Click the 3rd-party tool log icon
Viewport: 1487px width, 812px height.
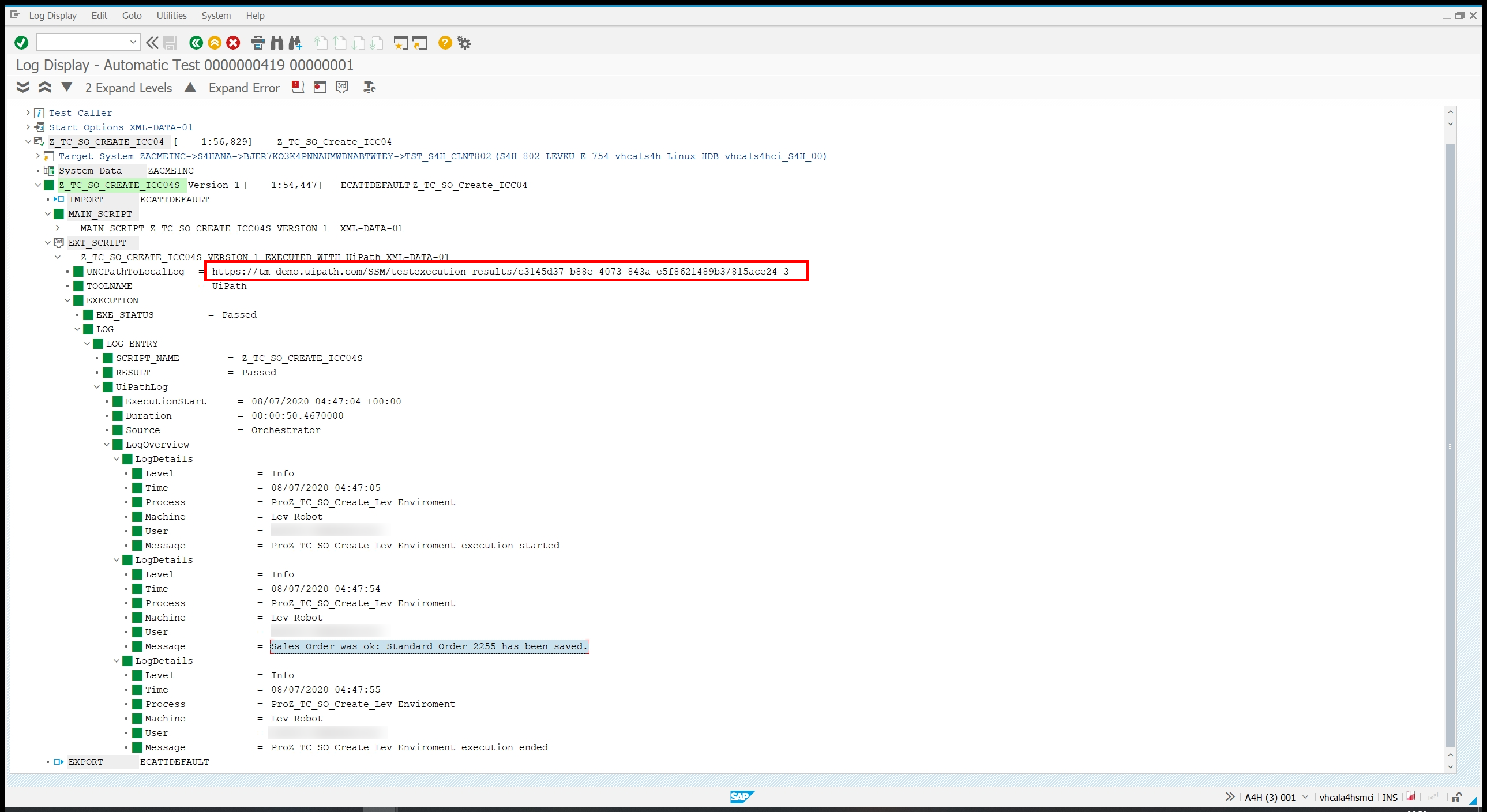(342, 87)
